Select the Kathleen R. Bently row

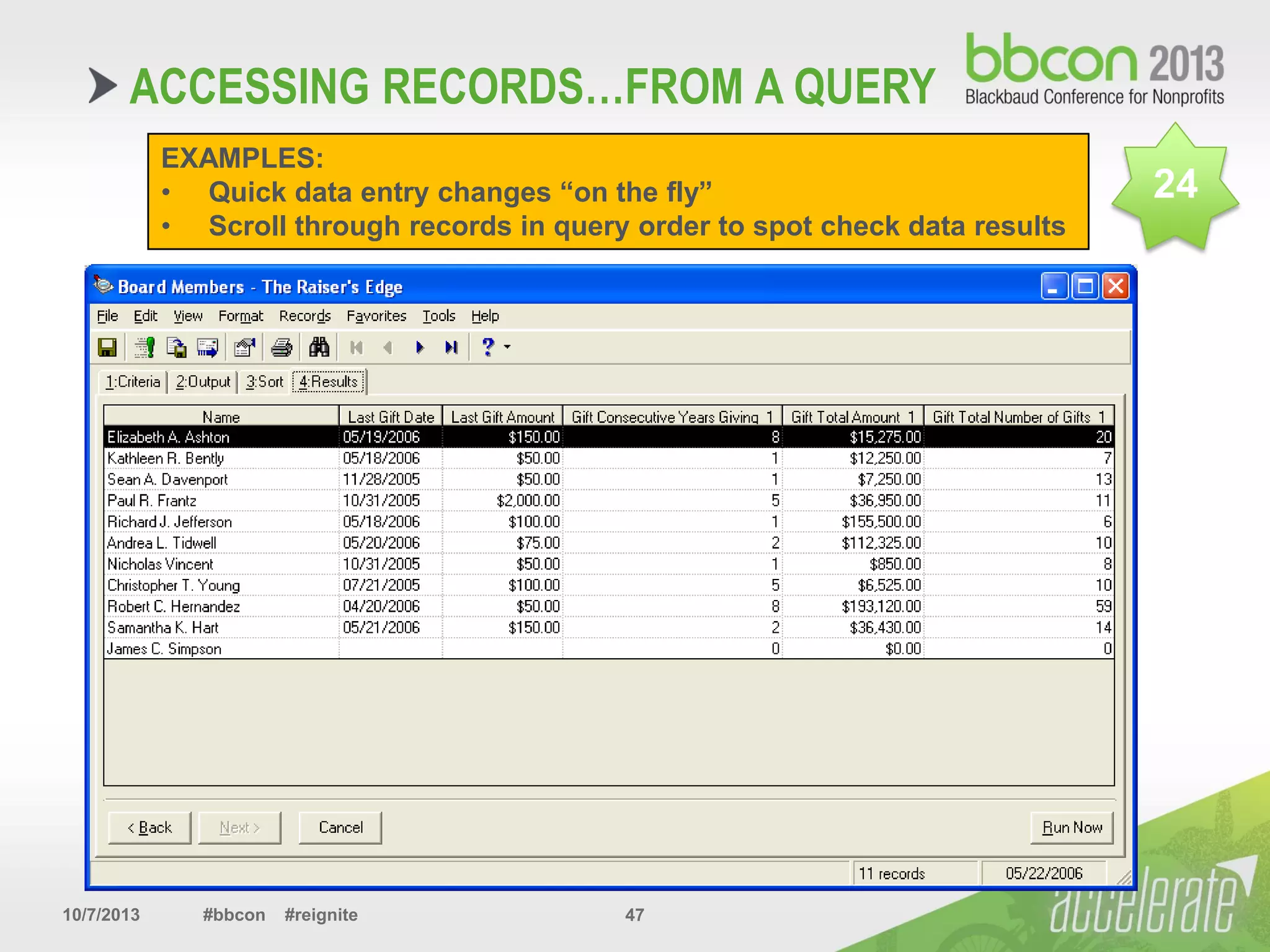point(609,458)
